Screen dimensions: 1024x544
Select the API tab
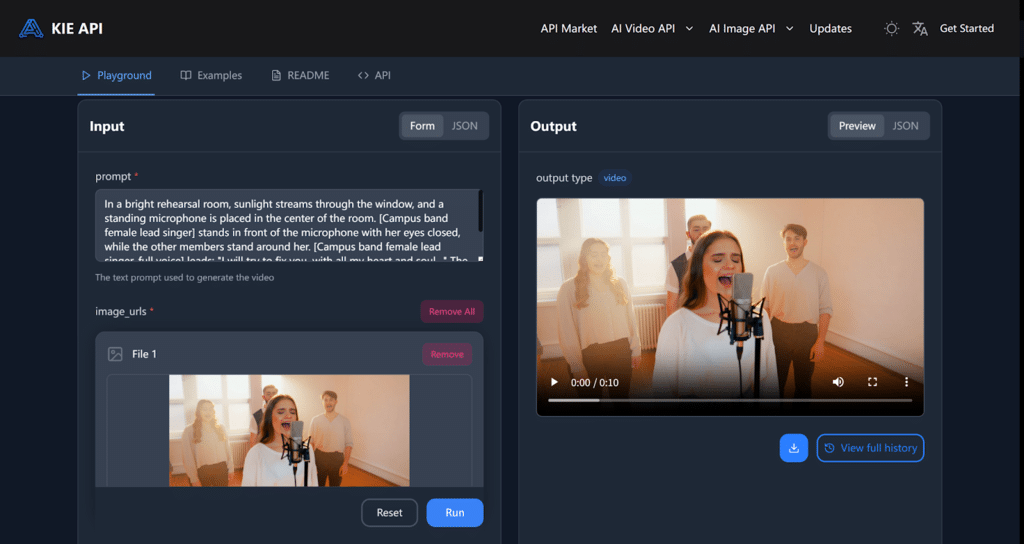(374, 75)
